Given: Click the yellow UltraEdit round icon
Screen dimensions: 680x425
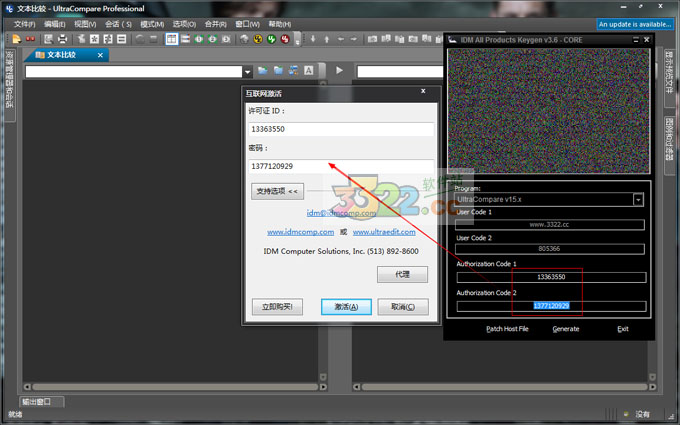Looking at the screenshot, I should pos(258,39).
